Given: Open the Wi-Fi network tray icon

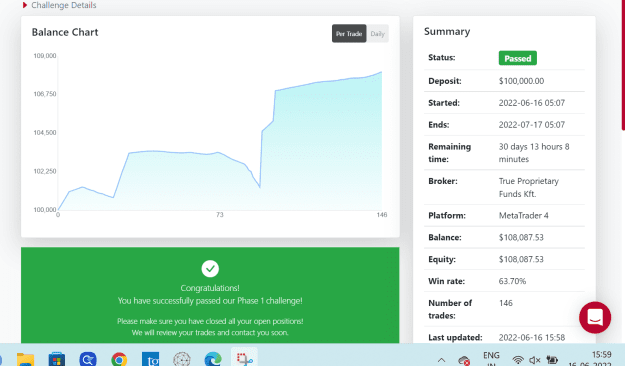Looking at the screenshot, I should [518, 360].
